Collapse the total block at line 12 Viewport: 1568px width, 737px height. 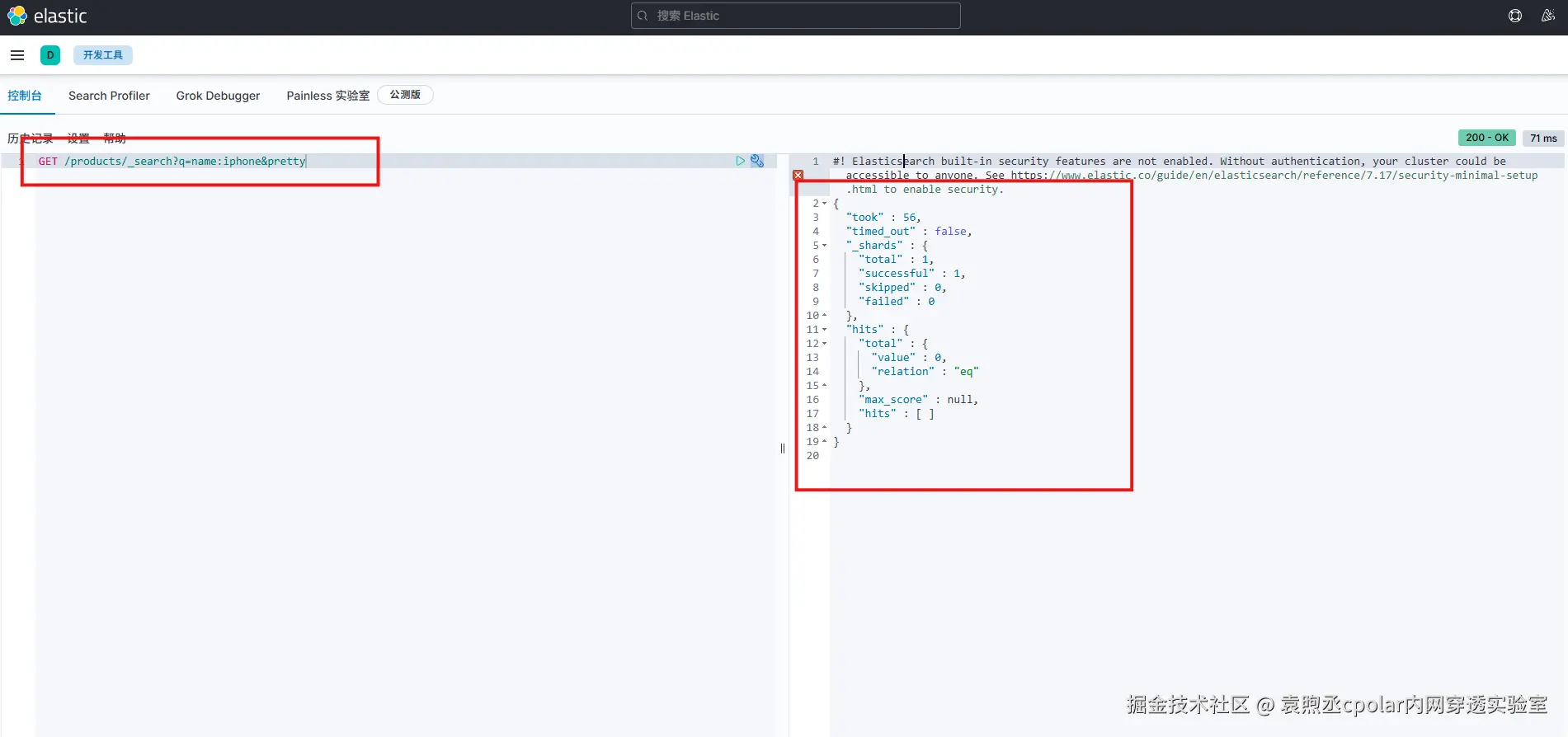coord(824,344)
